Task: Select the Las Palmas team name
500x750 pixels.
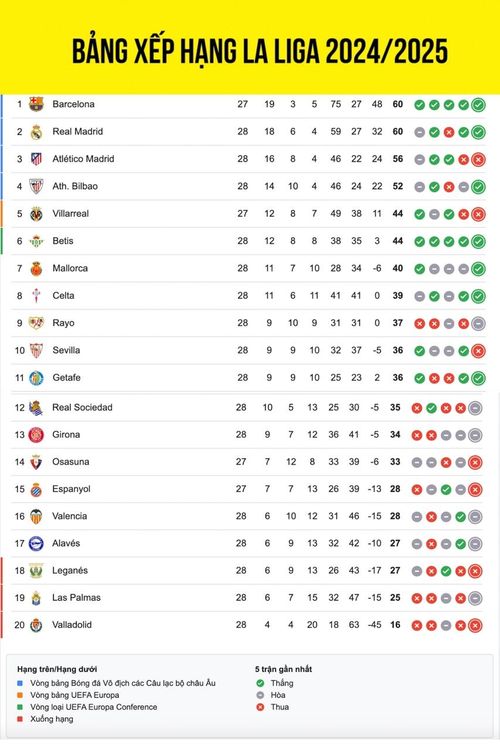Action: point(77,597)
